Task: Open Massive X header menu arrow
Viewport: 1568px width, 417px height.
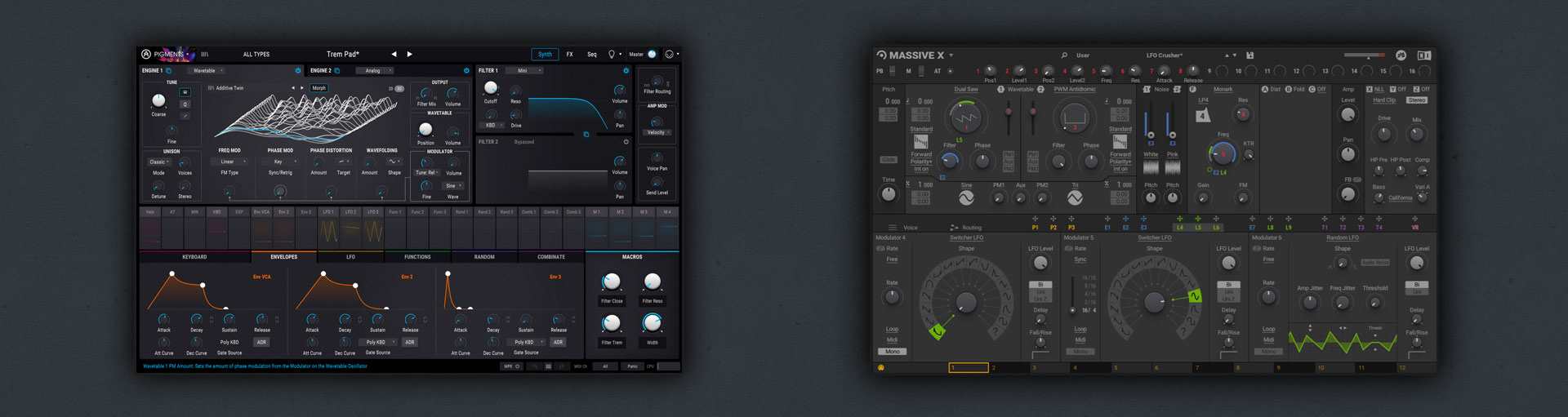Action: tap(951, 55)
